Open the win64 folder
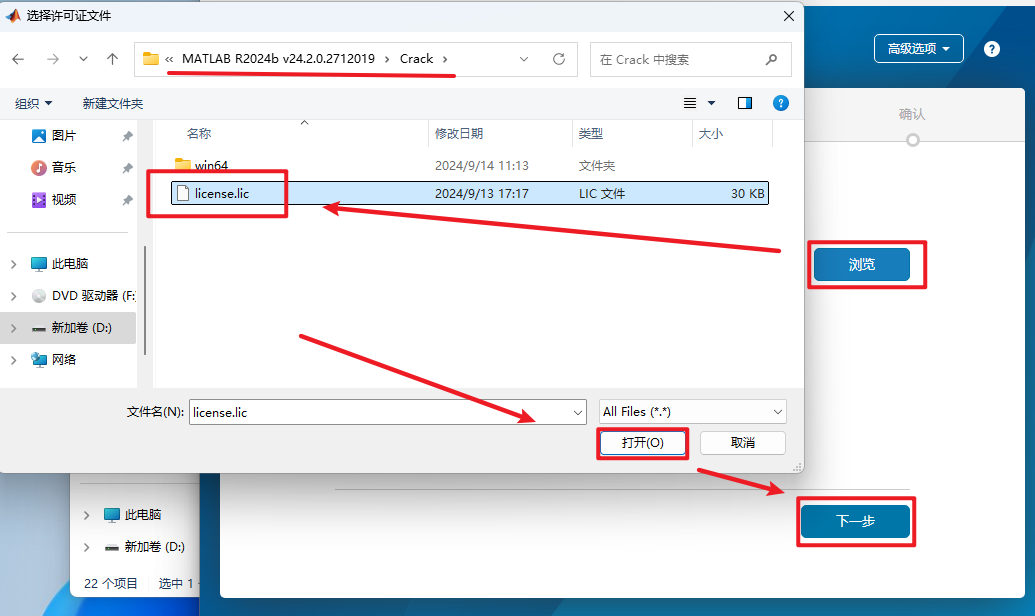This screenshot has height=616, width=1035. [x=210, y=165]
